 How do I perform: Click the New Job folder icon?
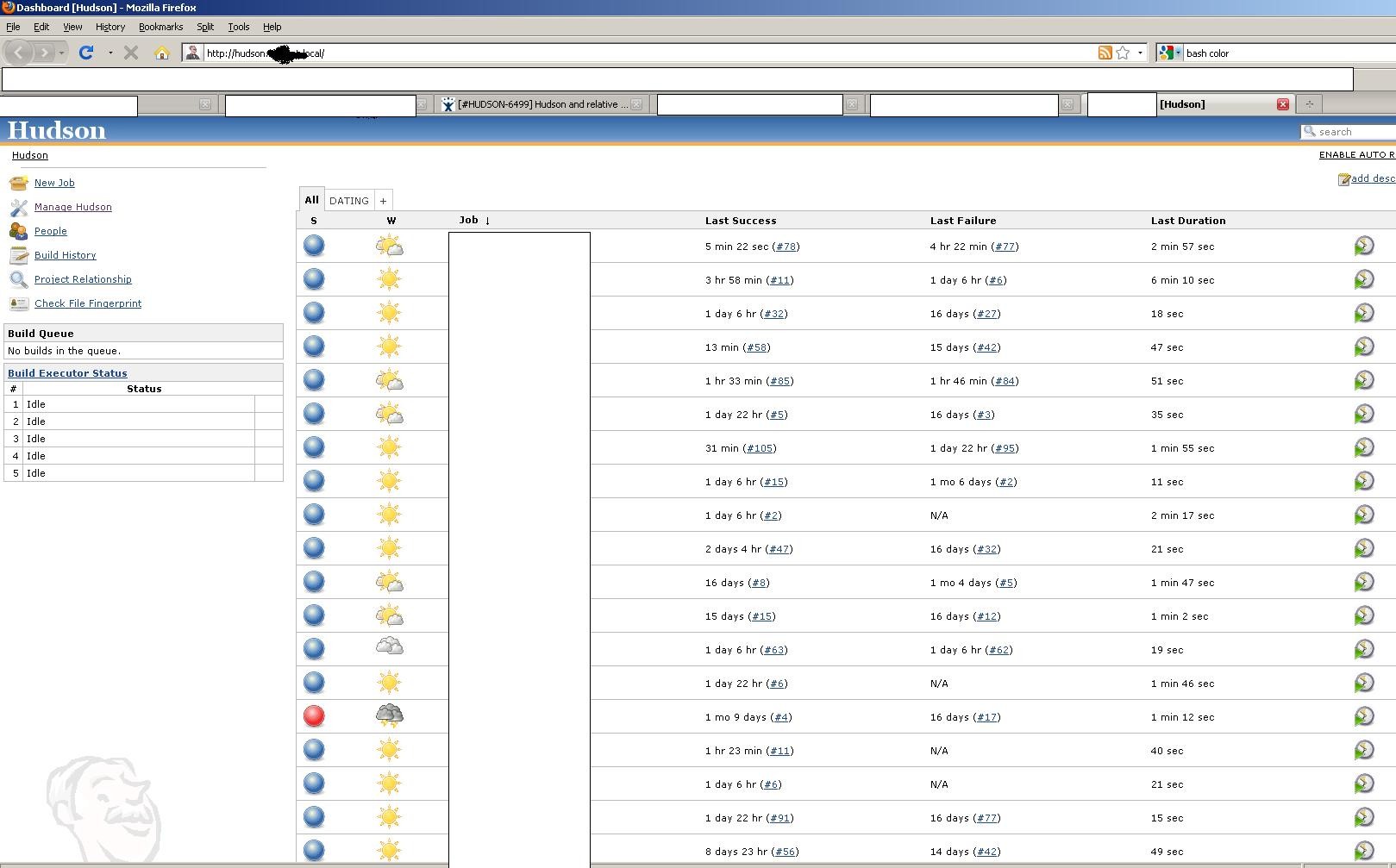[18, 183]
